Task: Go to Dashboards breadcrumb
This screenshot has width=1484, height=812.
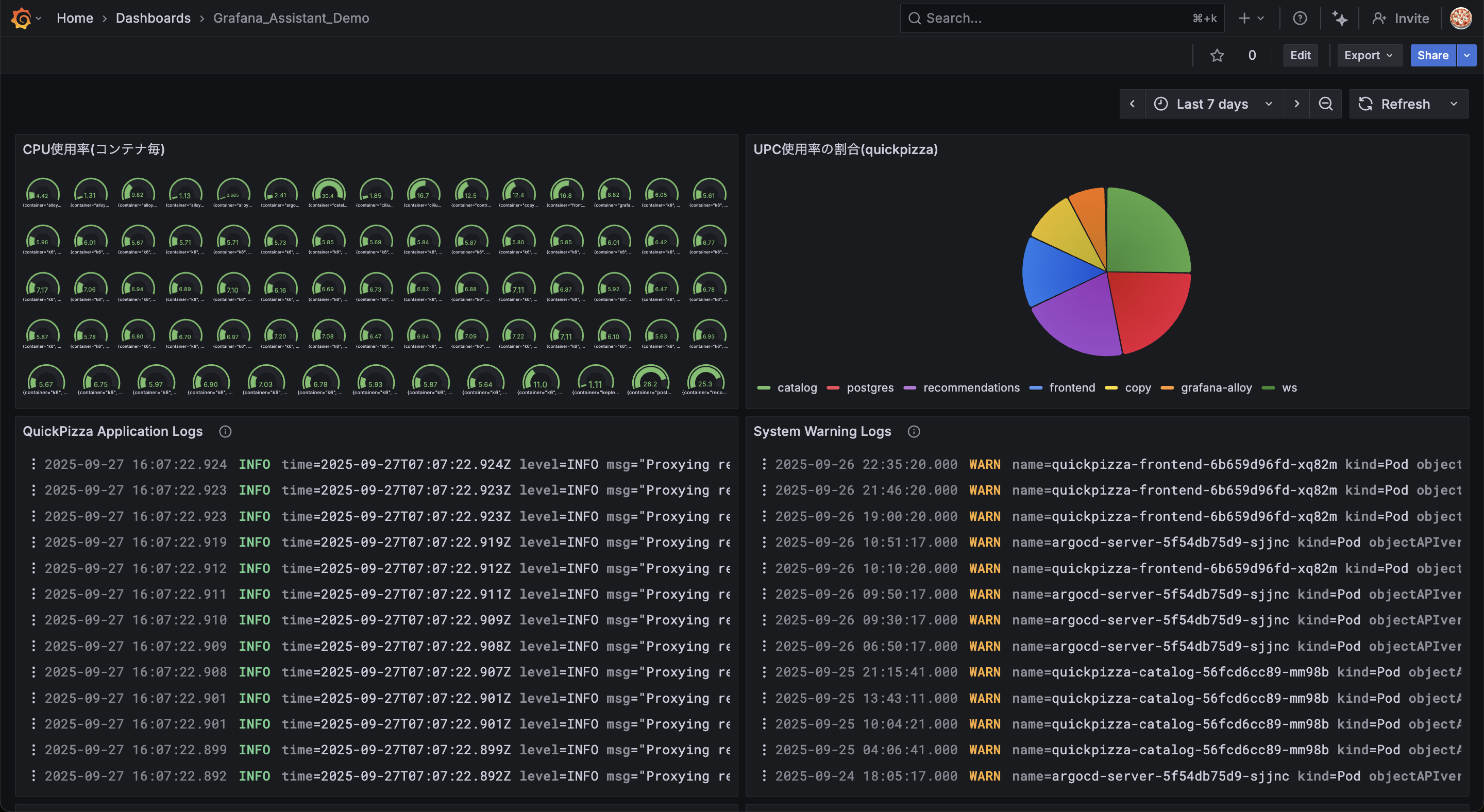Action: coord(153,19)
